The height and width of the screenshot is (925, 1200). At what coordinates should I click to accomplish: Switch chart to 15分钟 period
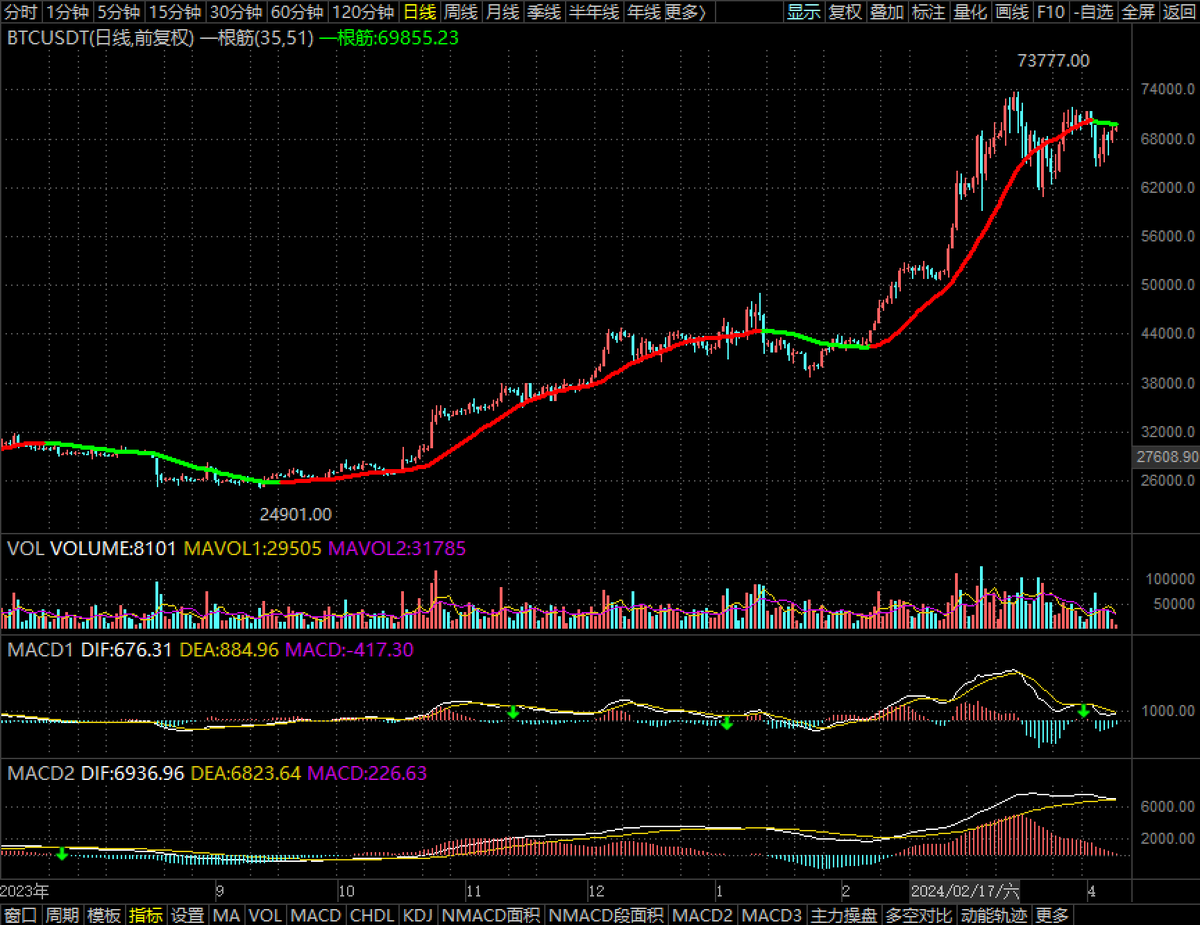coord(175,12)
